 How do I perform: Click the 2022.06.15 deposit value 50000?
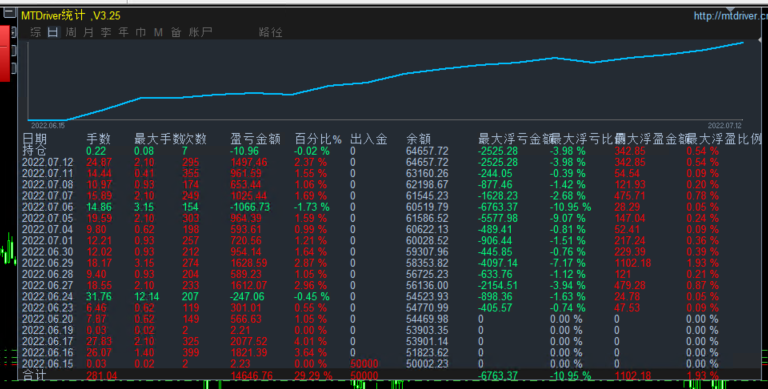click(x=364, y=364)
